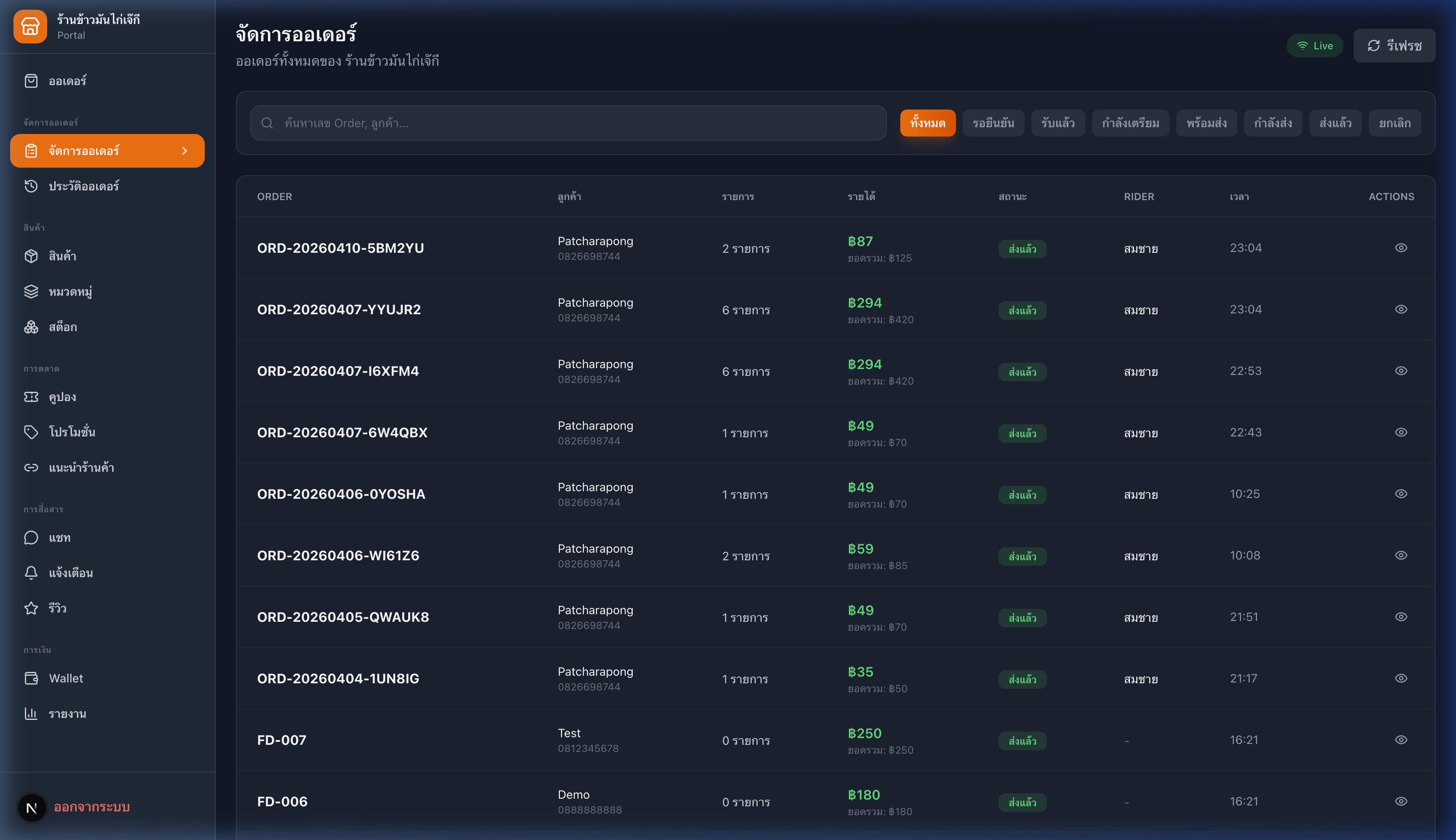Click the green Live status indicator
This screenshot has height=840, width=1456.
click(x=1314, y=45)
